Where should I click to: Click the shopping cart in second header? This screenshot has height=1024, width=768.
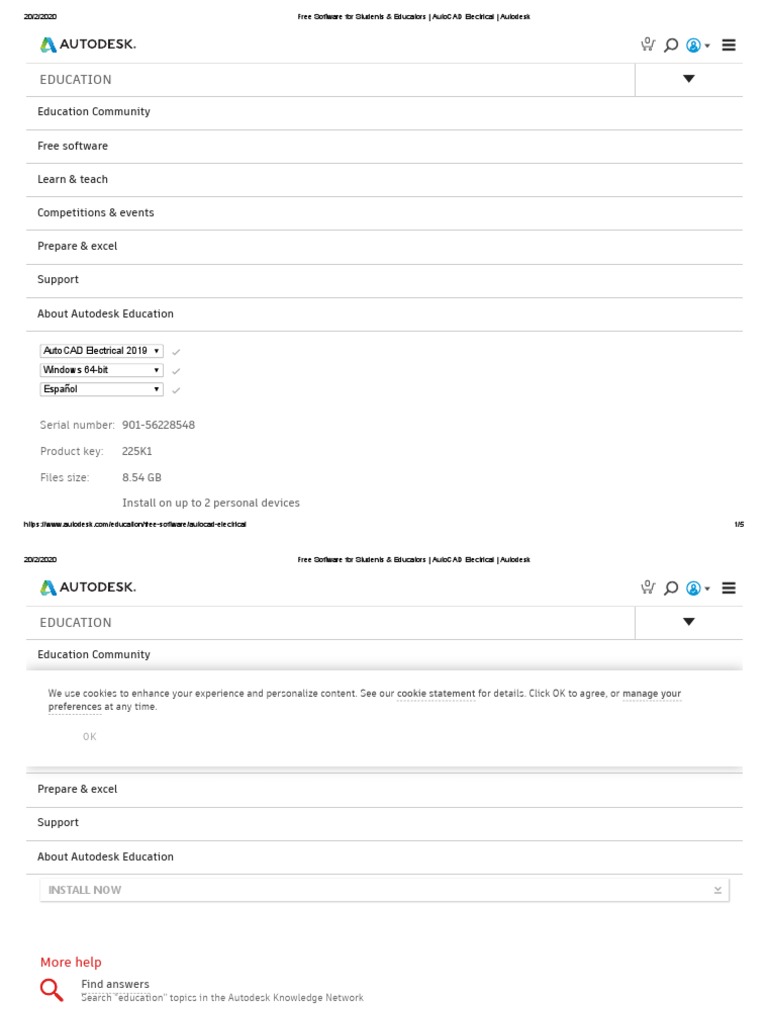648,588
